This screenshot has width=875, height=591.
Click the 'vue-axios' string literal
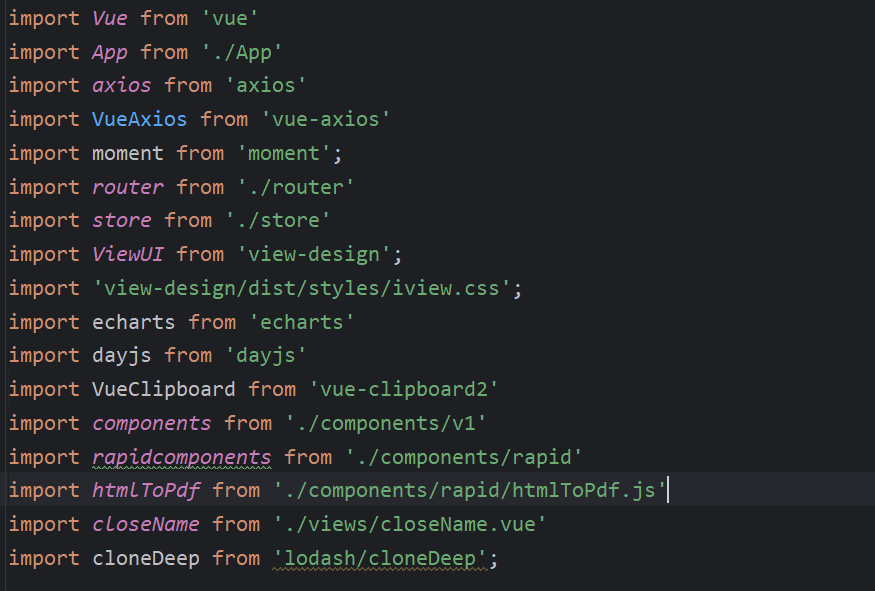tap(325, 119)
